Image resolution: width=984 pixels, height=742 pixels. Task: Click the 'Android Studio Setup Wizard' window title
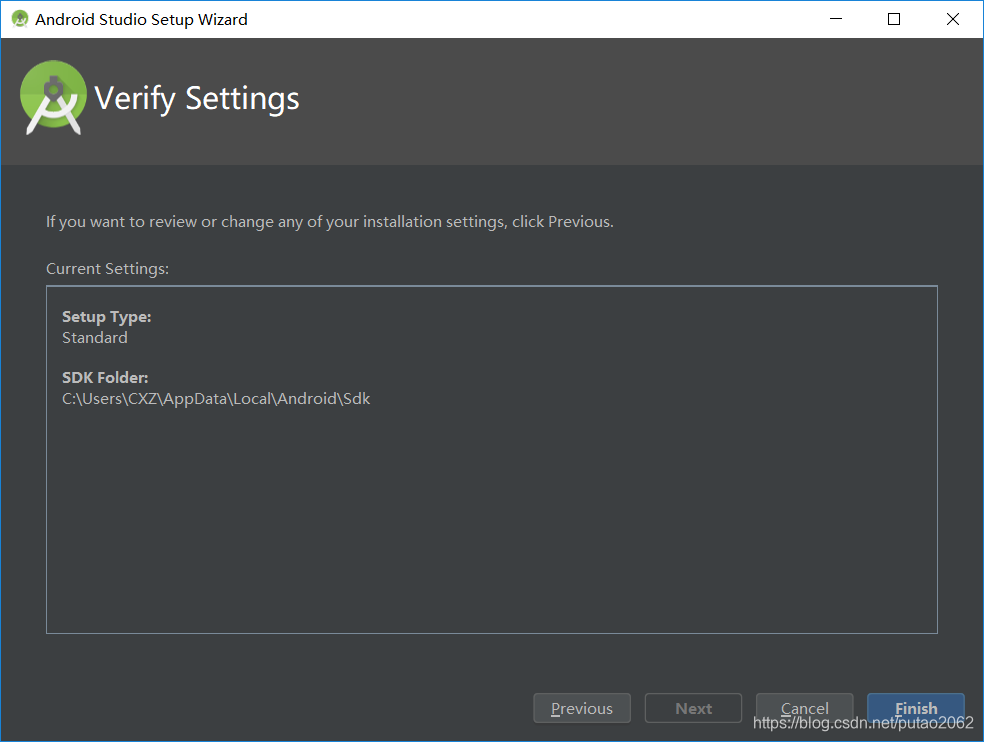pyautogui.click(x=141, y=19)
